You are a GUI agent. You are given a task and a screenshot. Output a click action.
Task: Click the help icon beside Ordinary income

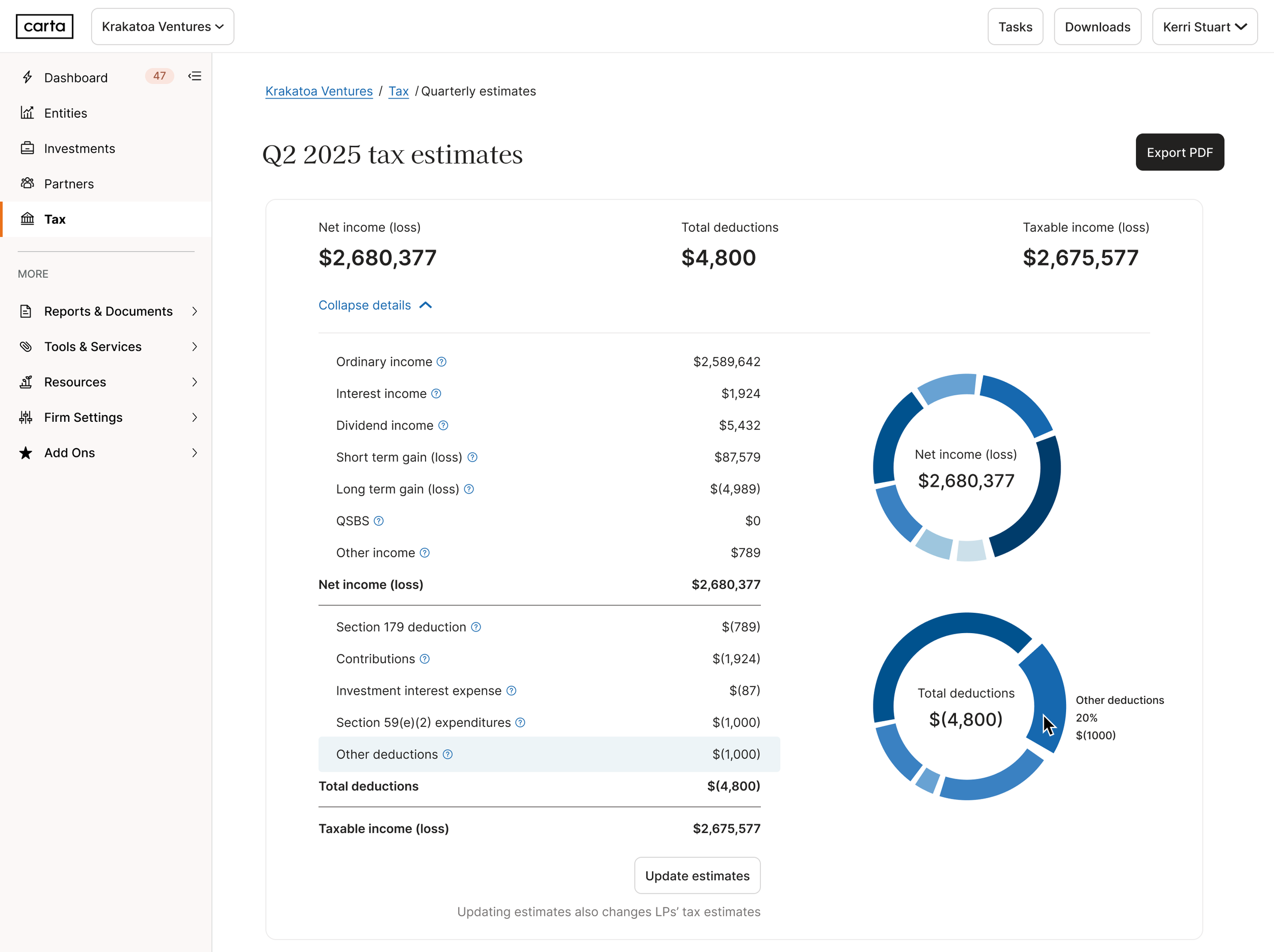[441, 362]
